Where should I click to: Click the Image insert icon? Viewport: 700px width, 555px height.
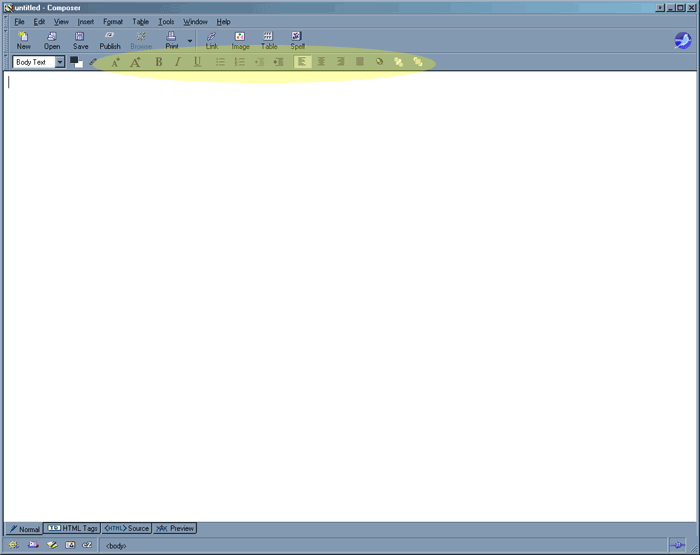coord(240,40)
